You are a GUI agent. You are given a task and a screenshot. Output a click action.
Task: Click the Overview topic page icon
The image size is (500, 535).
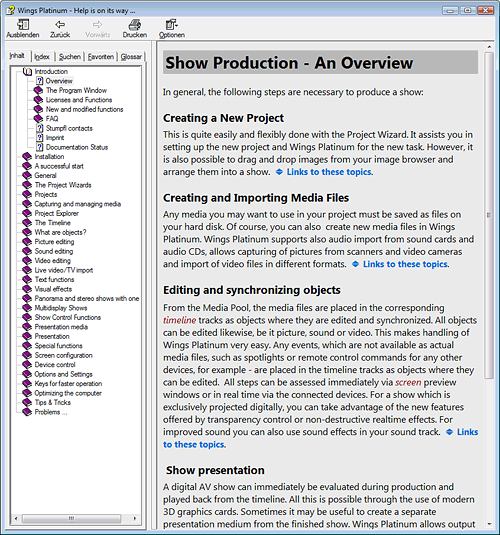coord(40,81)
